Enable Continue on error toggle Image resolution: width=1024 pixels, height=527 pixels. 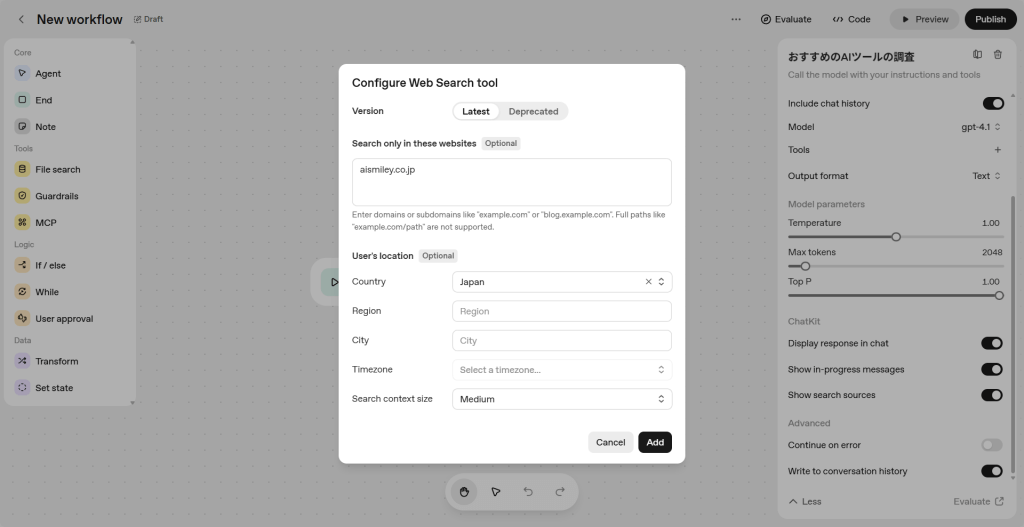(x=992, y=445)
